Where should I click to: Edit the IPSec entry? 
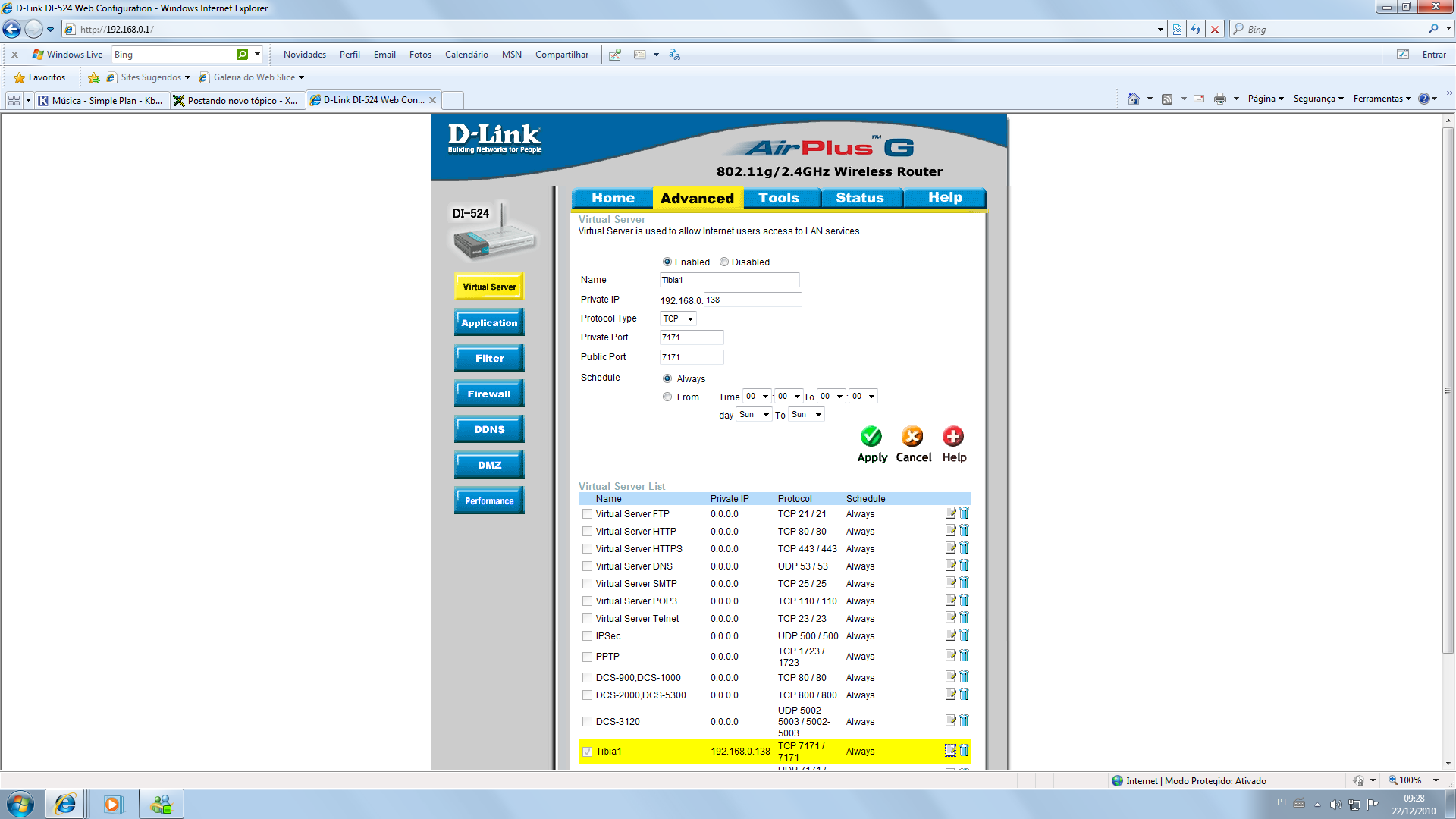coord(950,635)
